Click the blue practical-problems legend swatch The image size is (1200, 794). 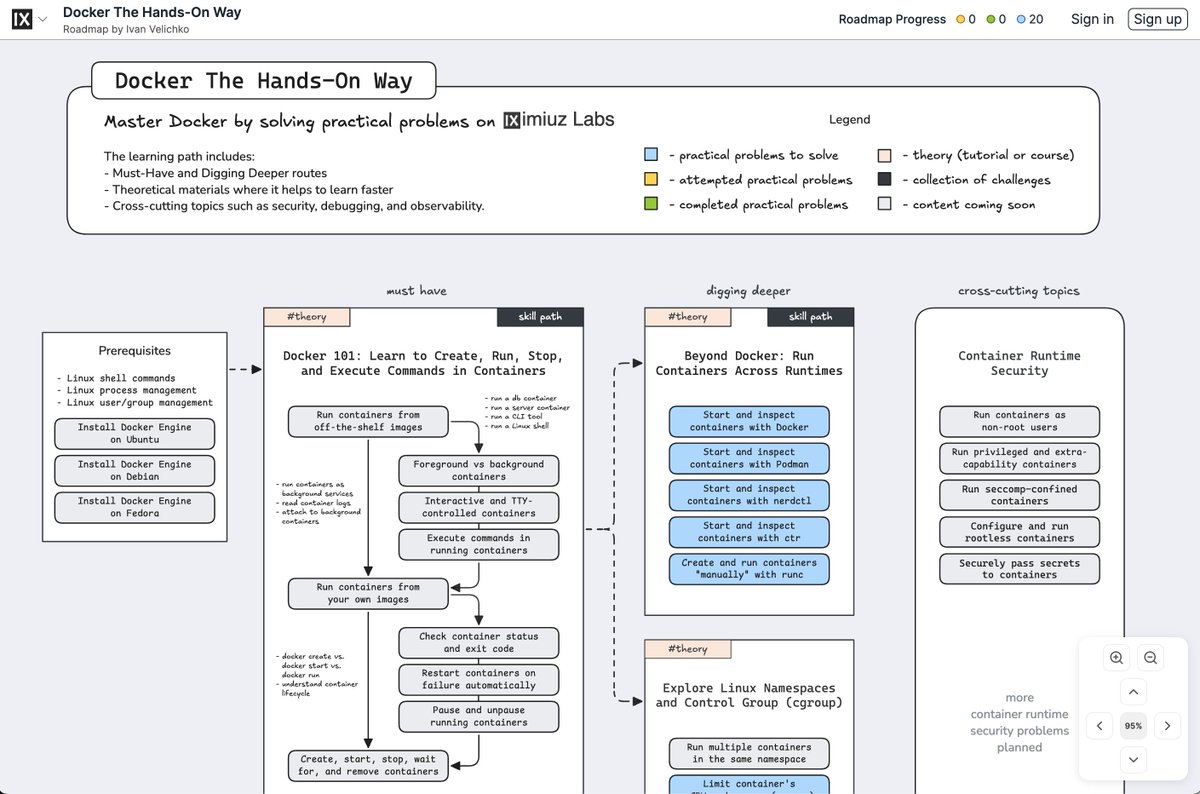tap(651, 154)
